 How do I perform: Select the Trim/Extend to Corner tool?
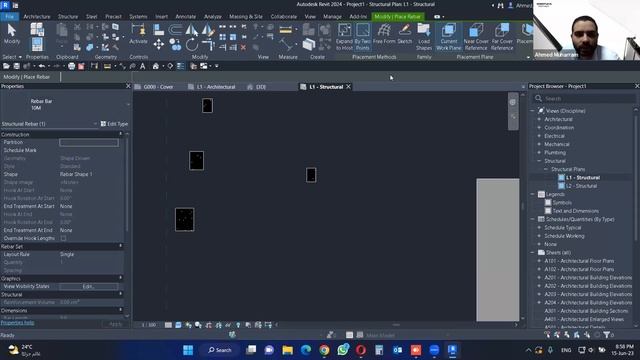click(x=208, y=44)
